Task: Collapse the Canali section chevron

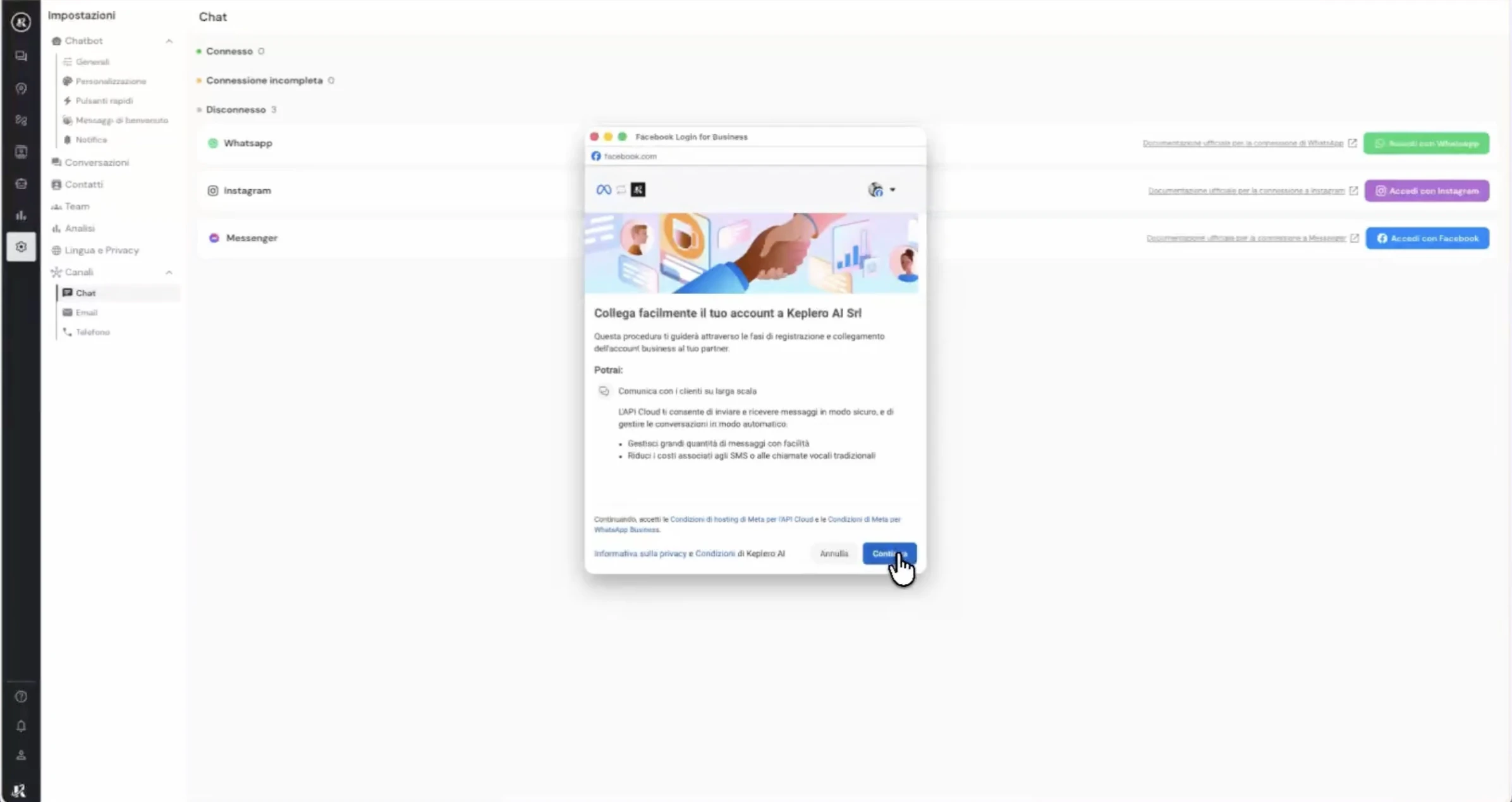Action: tap(169, 273)
